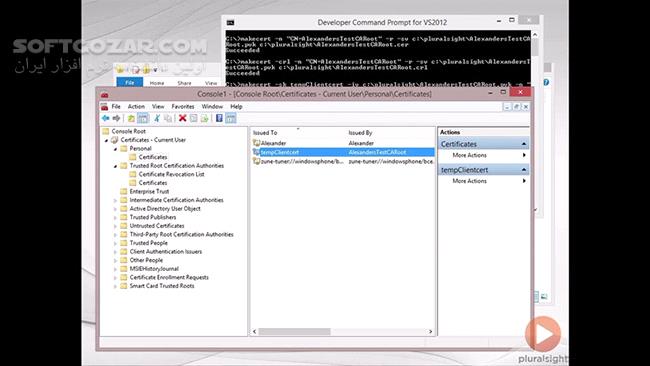Collapse the Certificates section in Actions pane
The height and width of the screenshot is (366, 650).
tap(524, 144)
